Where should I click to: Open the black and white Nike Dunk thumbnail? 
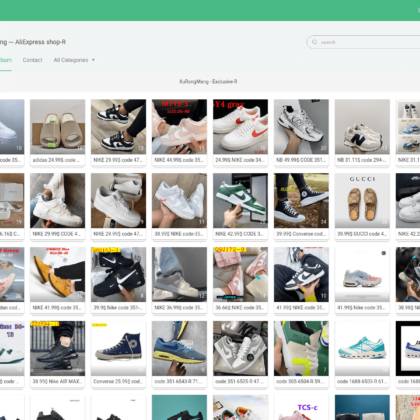tap(118, 127)
